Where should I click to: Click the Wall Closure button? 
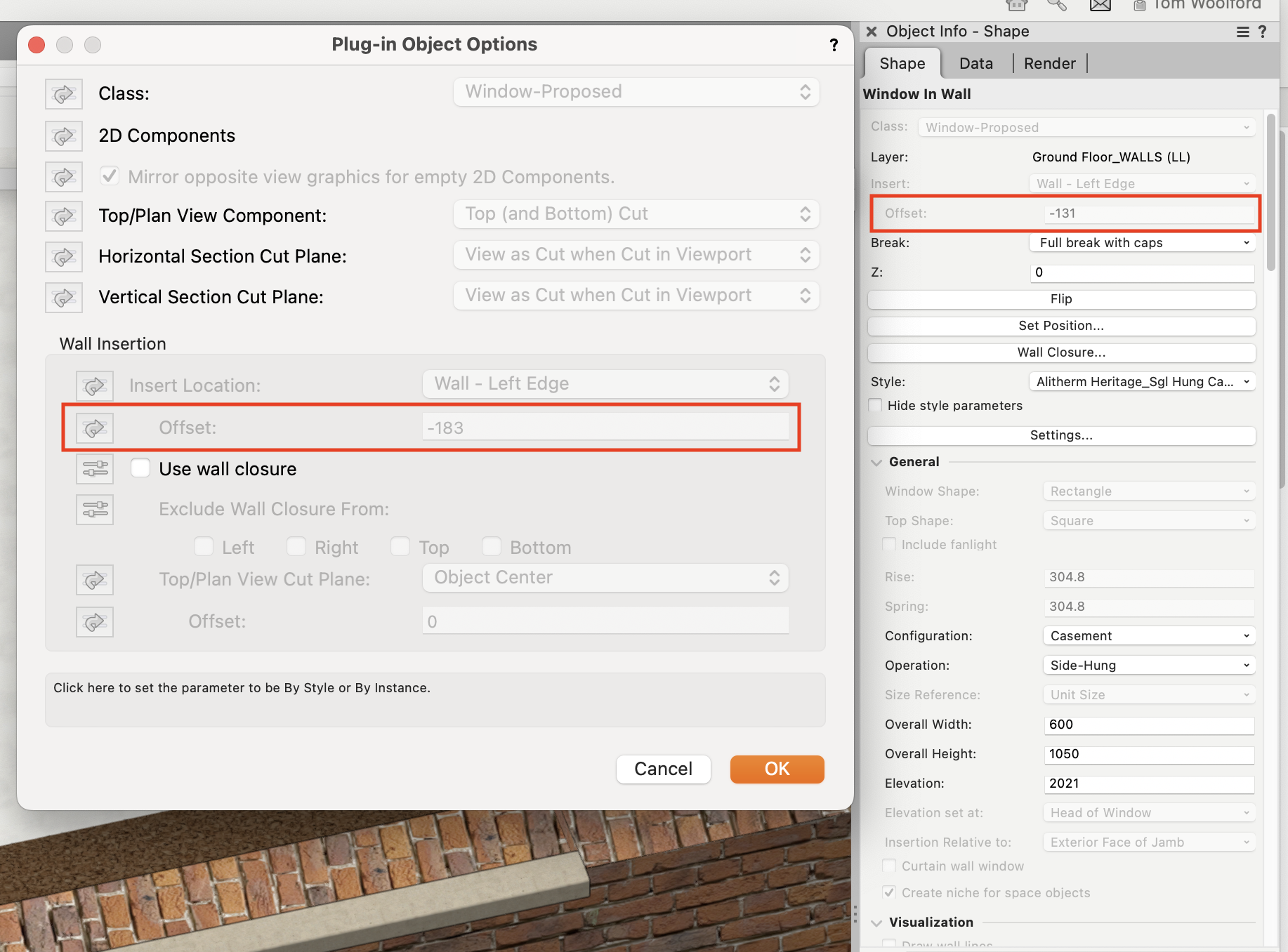pos(1060,352)
